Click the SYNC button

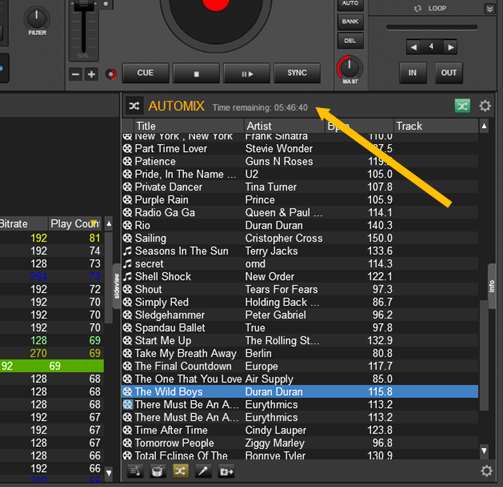pyautogui.click(x=297, y=73)
